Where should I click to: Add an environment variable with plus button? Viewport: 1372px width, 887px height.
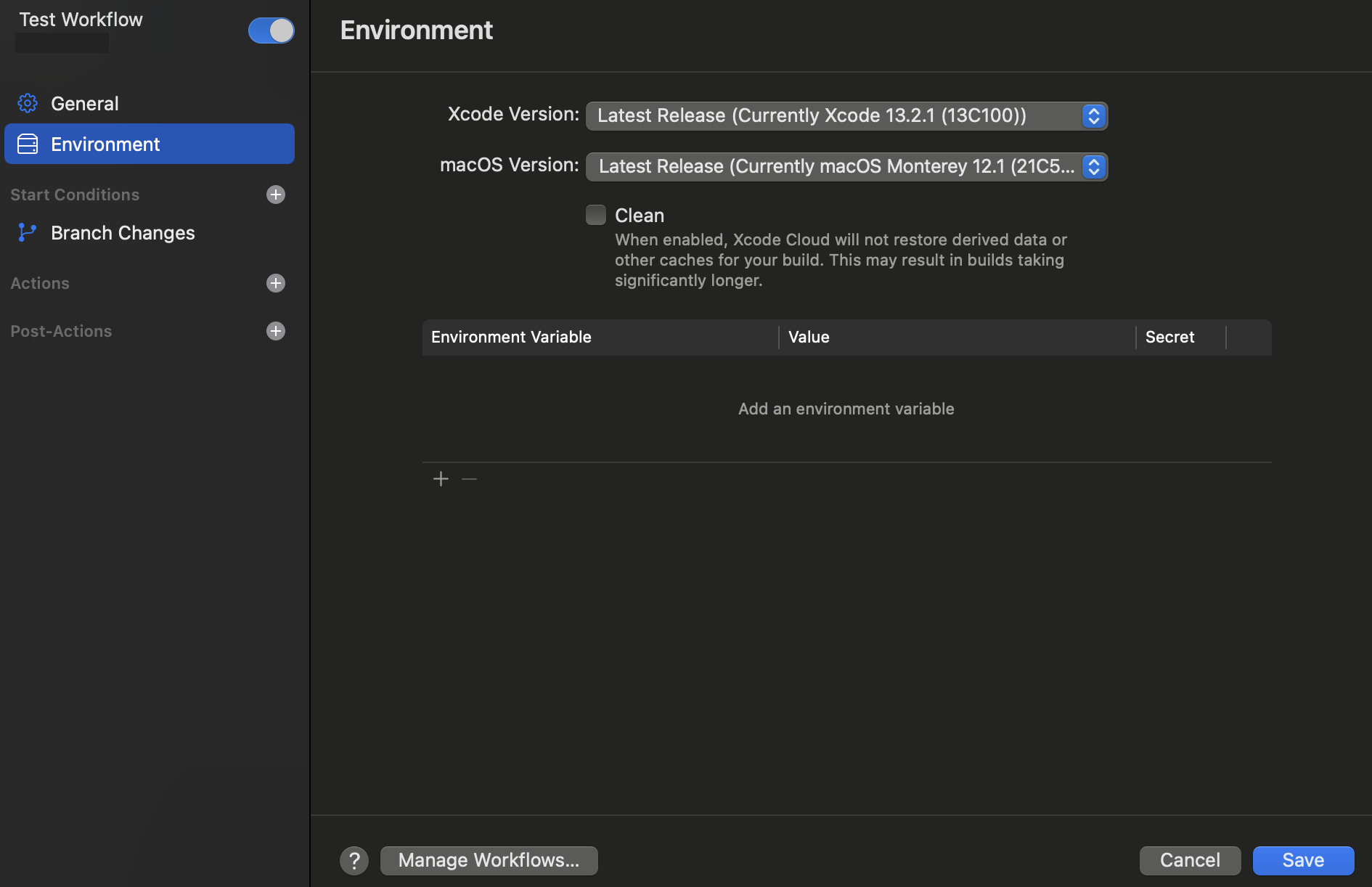click(441, 479)
